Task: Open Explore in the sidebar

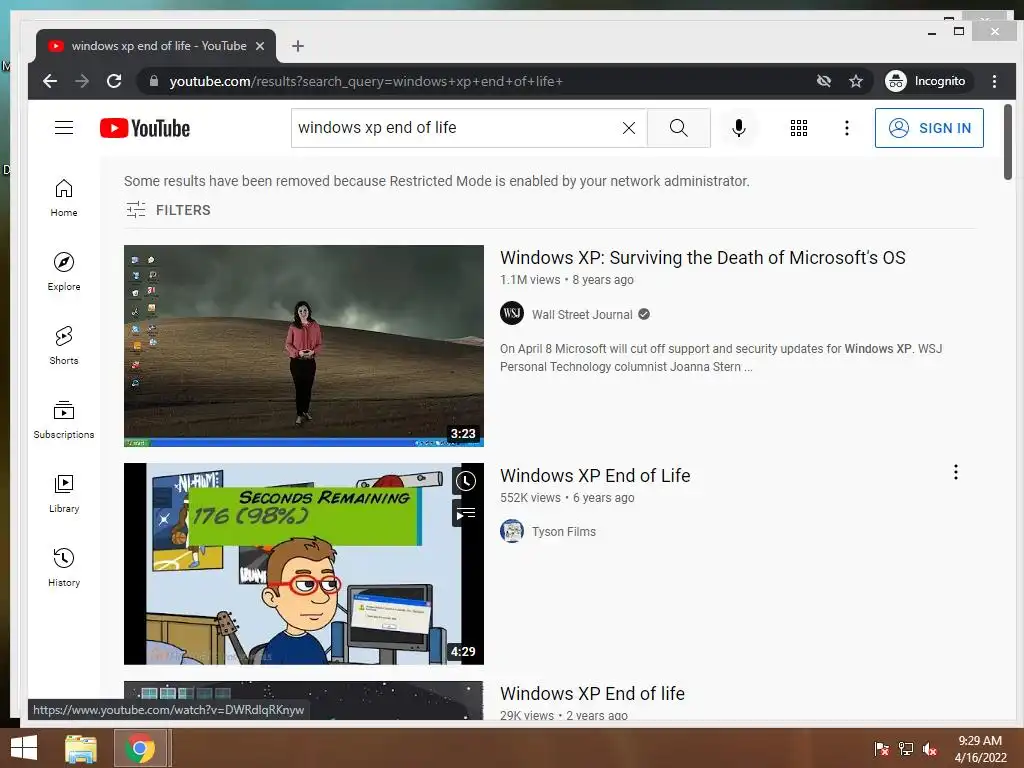Action: pos(63,272)
